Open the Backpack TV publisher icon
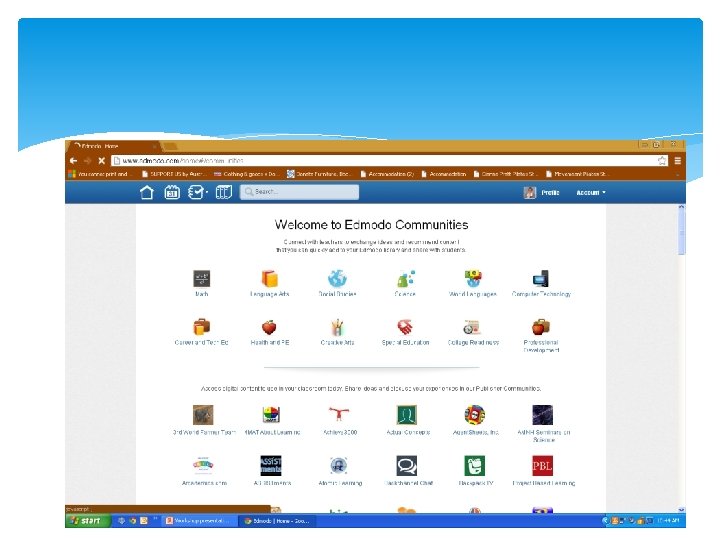720x540 pixels. 475,466
